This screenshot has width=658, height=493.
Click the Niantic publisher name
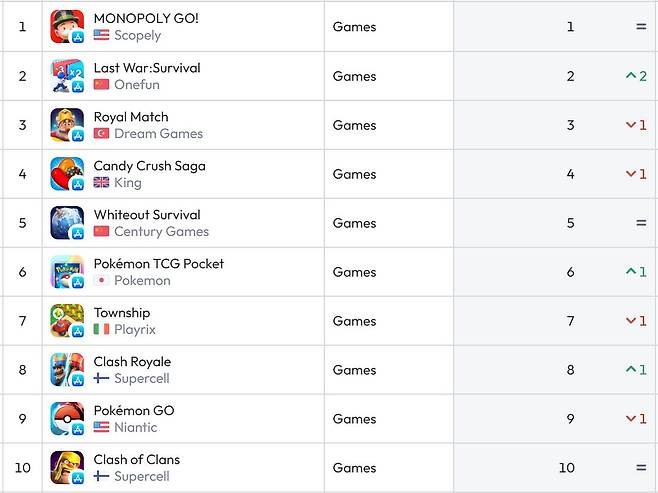(135, 428)
